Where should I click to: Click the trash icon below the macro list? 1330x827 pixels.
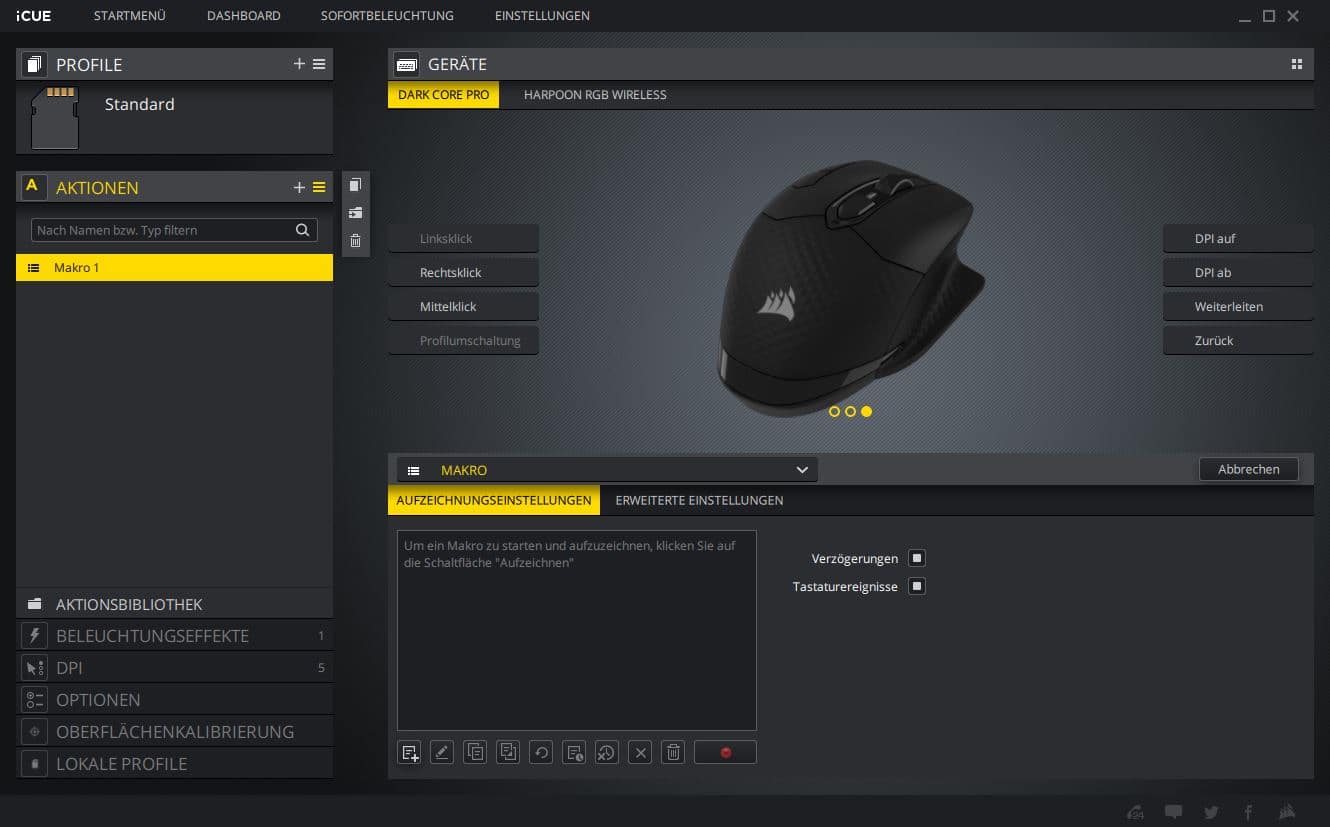pyautogui.click(x=674, y=752)
